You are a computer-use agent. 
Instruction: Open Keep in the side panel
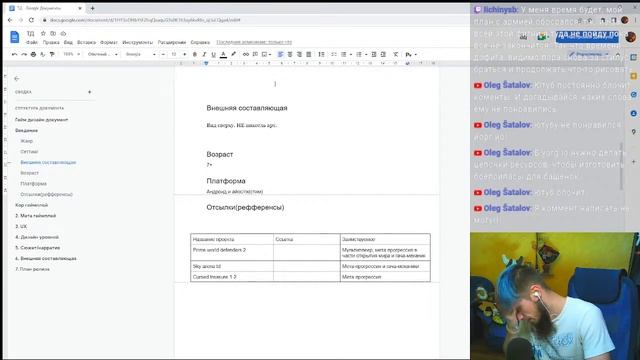pos(633,76)
